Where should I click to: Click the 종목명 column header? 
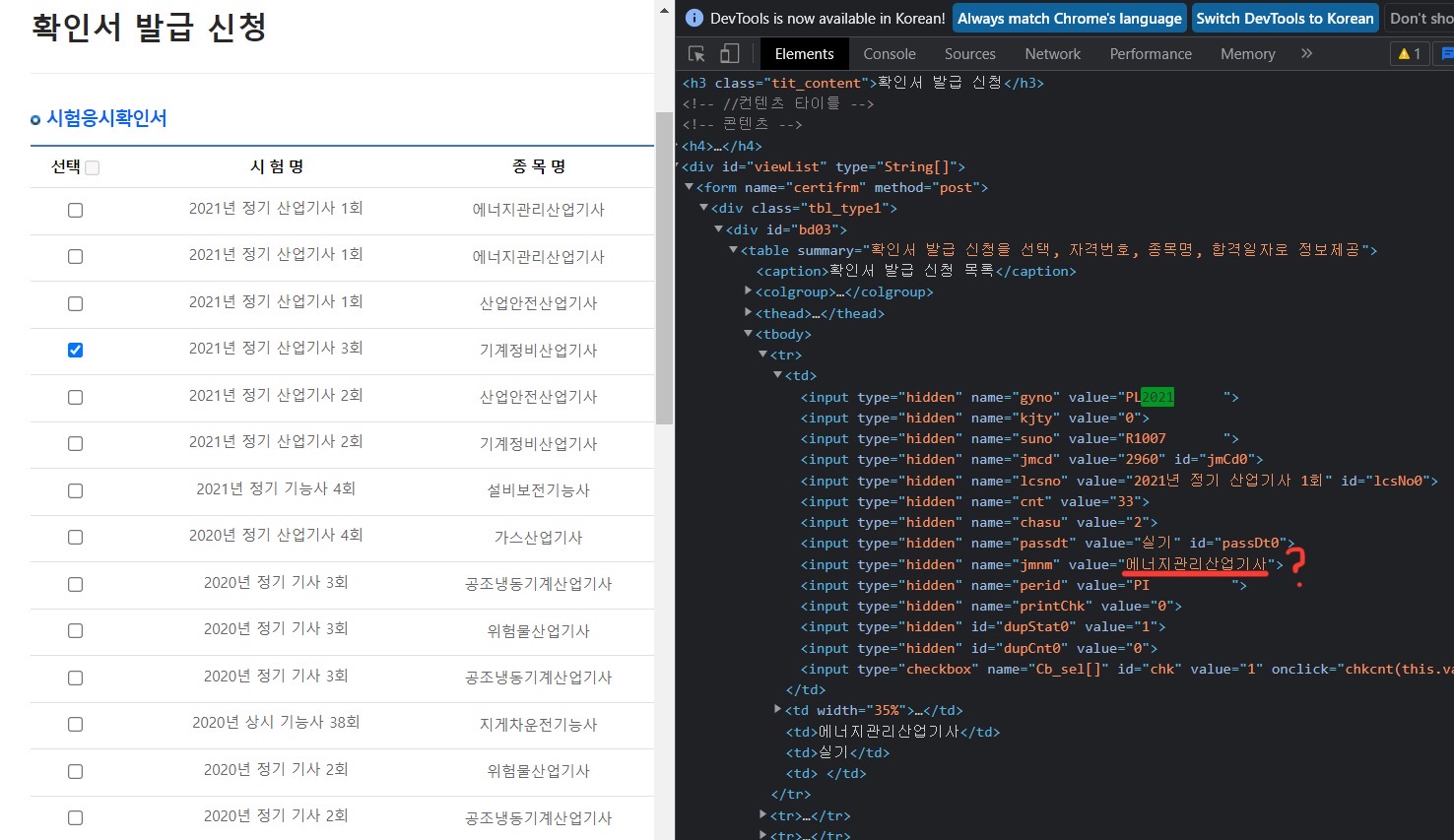coord(539,166)
